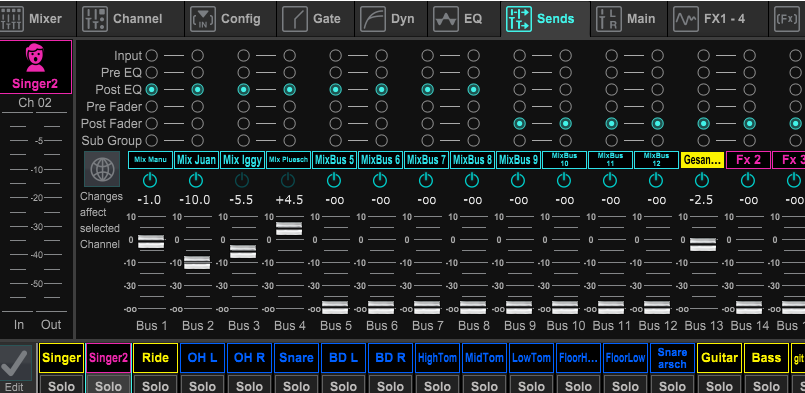Solo the Singer channel
The image size is (805, 393).
tap(61, 385)
